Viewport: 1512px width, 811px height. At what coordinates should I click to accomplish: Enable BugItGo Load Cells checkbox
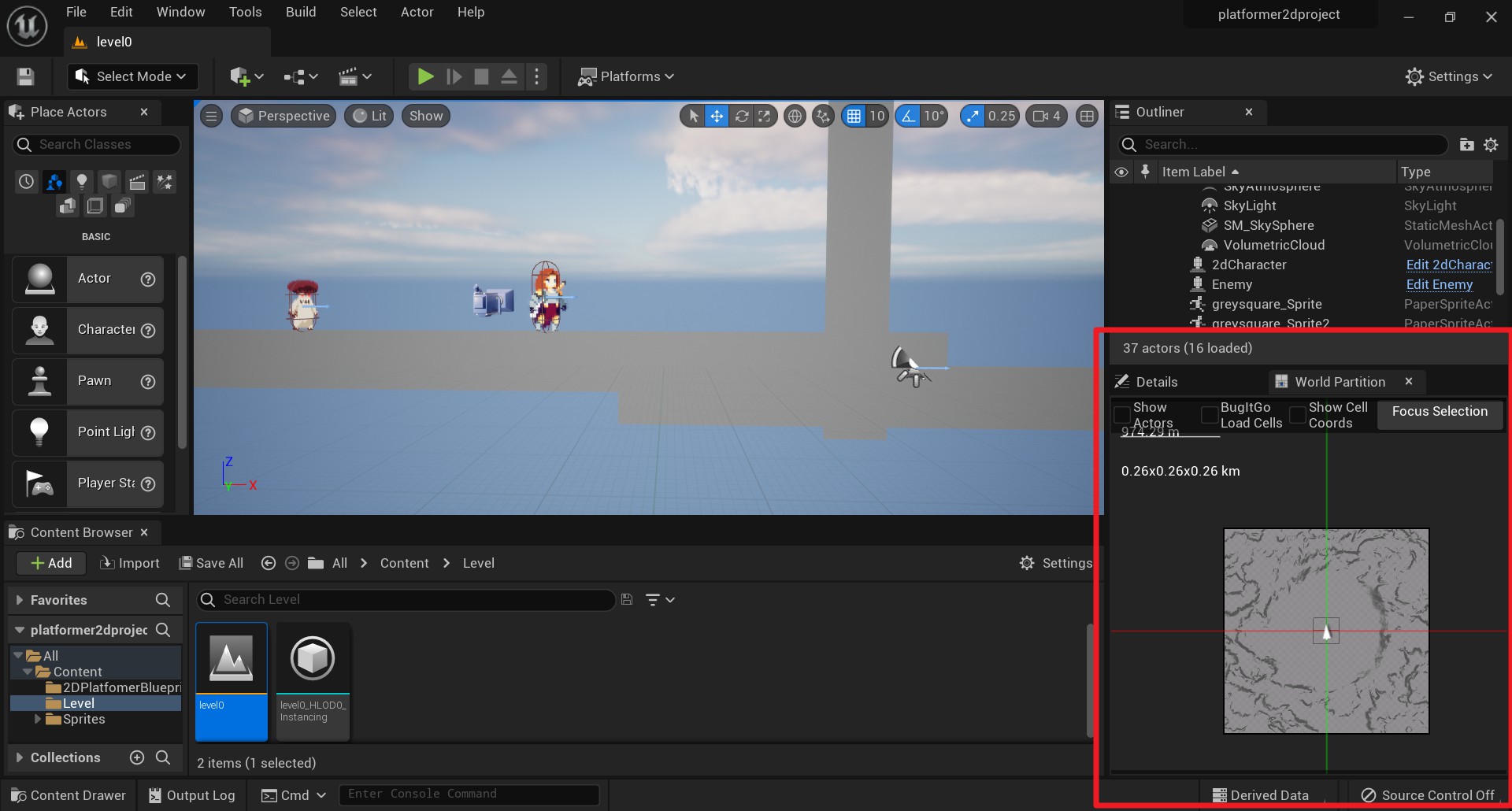click(1209, 414)
